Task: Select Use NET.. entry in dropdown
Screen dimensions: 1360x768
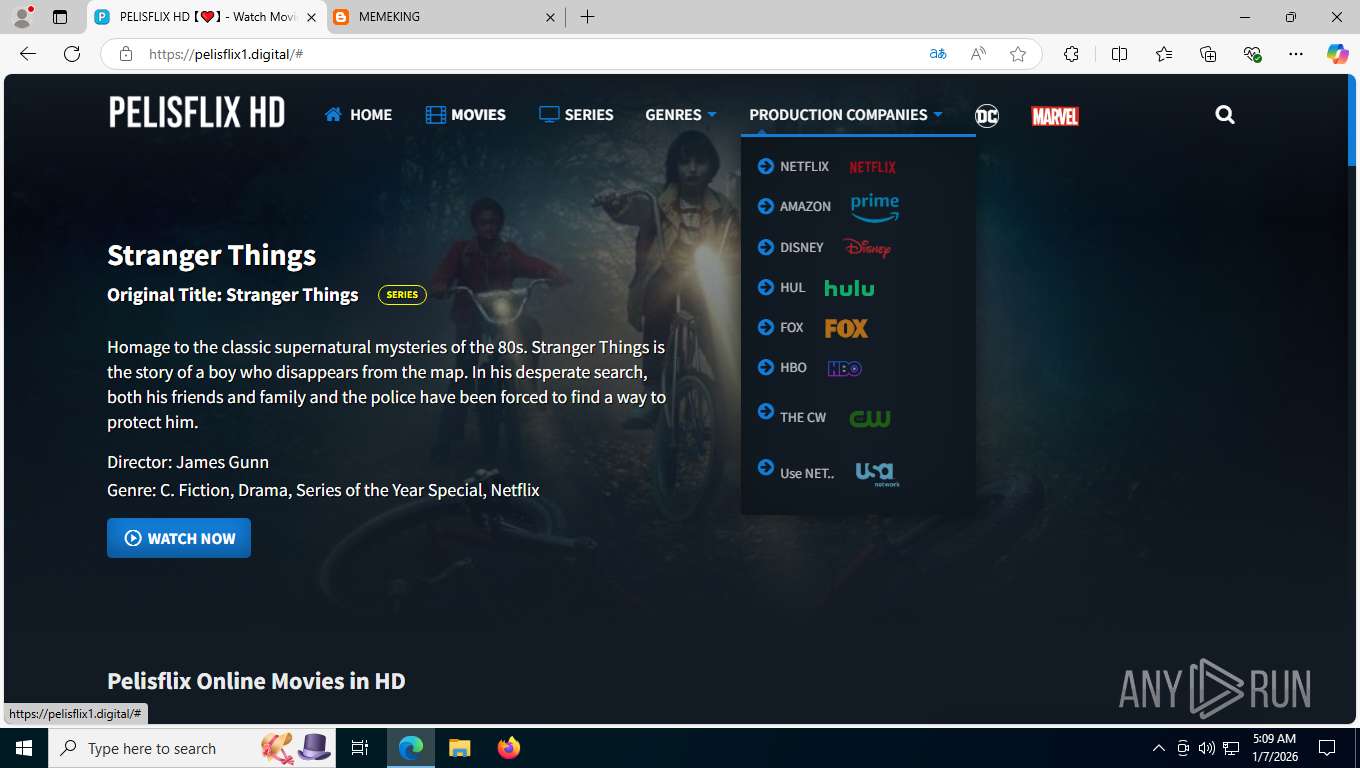Action: pos(807,473)
